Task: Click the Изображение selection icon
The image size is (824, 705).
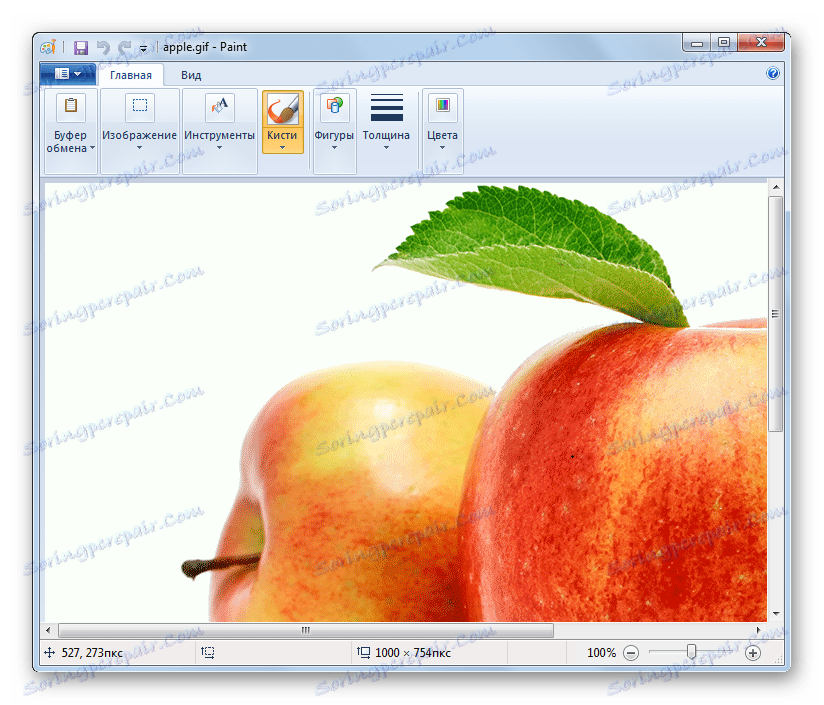Action: click(x=140, y=106)
